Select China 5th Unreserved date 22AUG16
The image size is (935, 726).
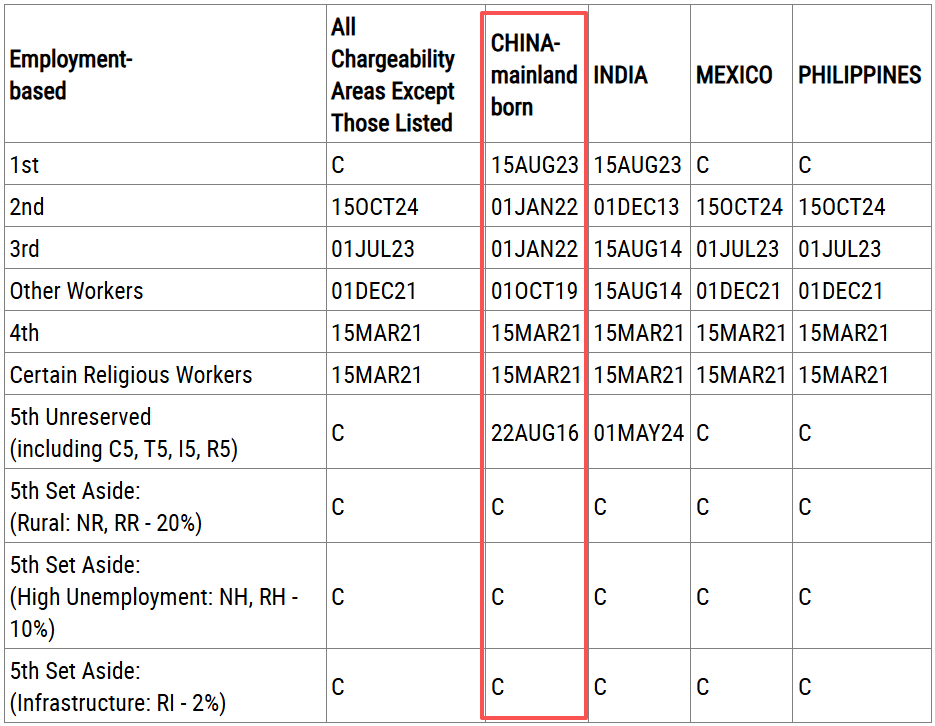[x=534, y=433]
